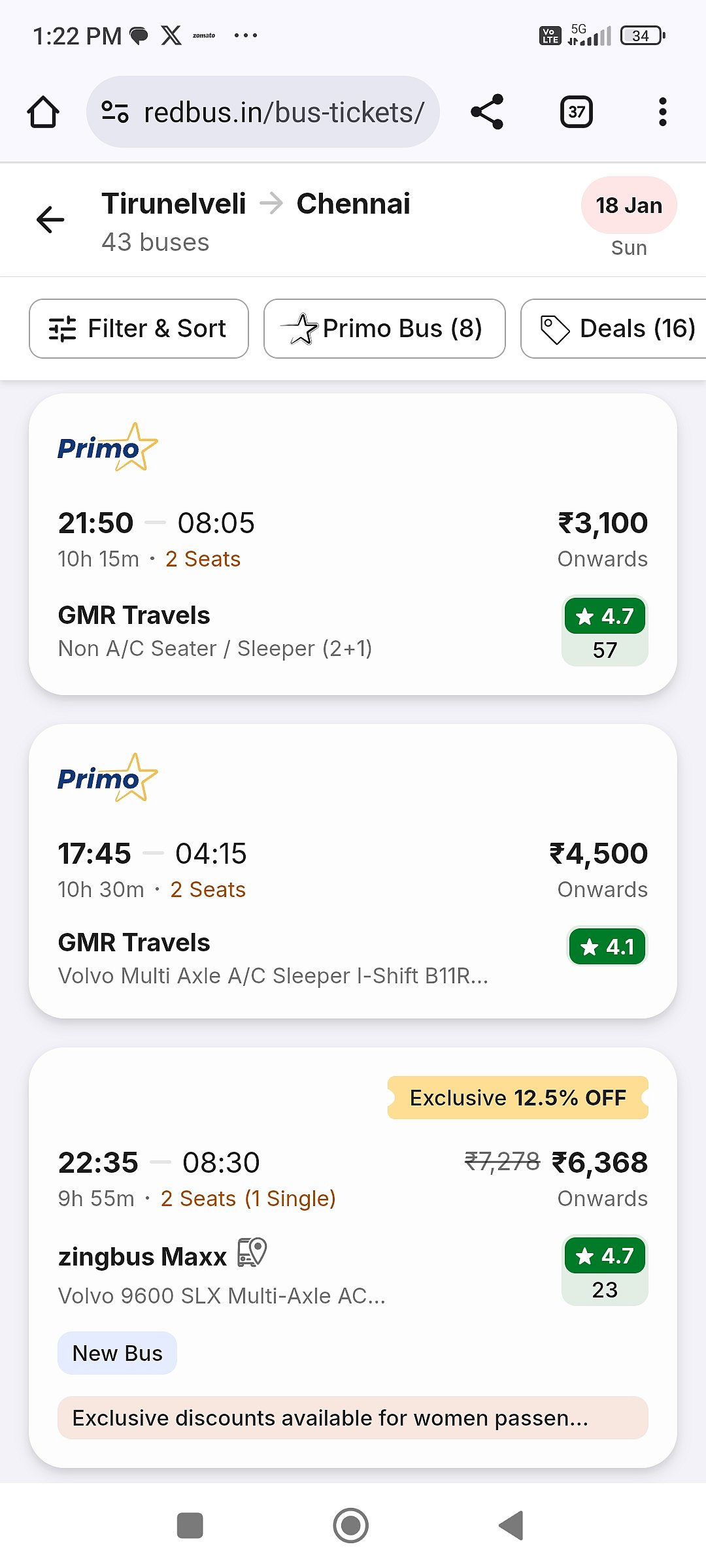Open the browser three-dot menu
The image size is (706, 1568).
coord(662,112)
